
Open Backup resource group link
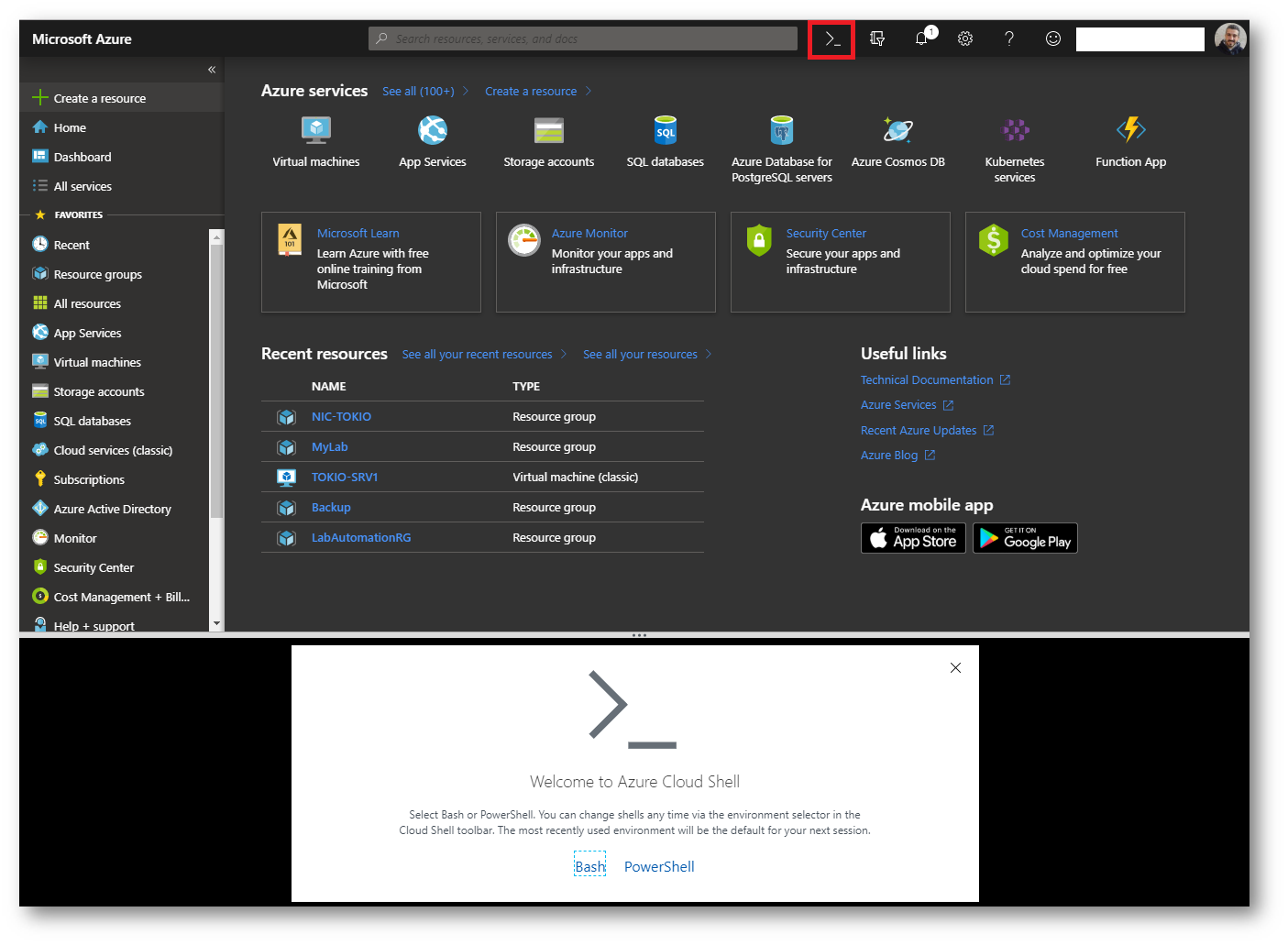[x=331, y=508]
